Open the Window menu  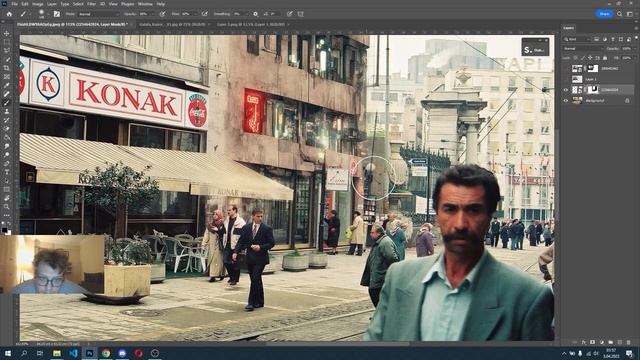coord(145,4)
